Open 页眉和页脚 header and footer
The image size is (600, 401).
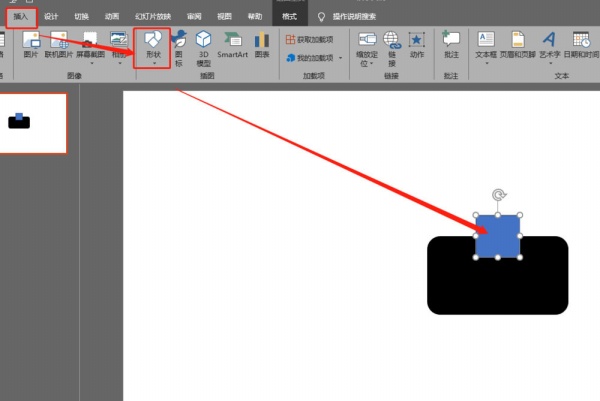tap(517, 45)
